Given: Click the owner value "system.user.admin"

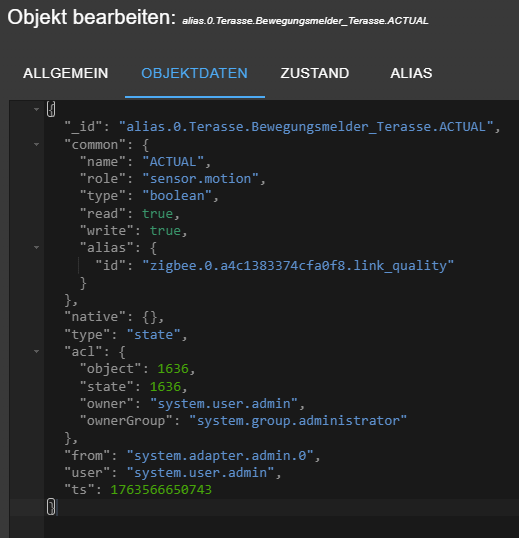Looking at the screenshot, I should (224, 404).
